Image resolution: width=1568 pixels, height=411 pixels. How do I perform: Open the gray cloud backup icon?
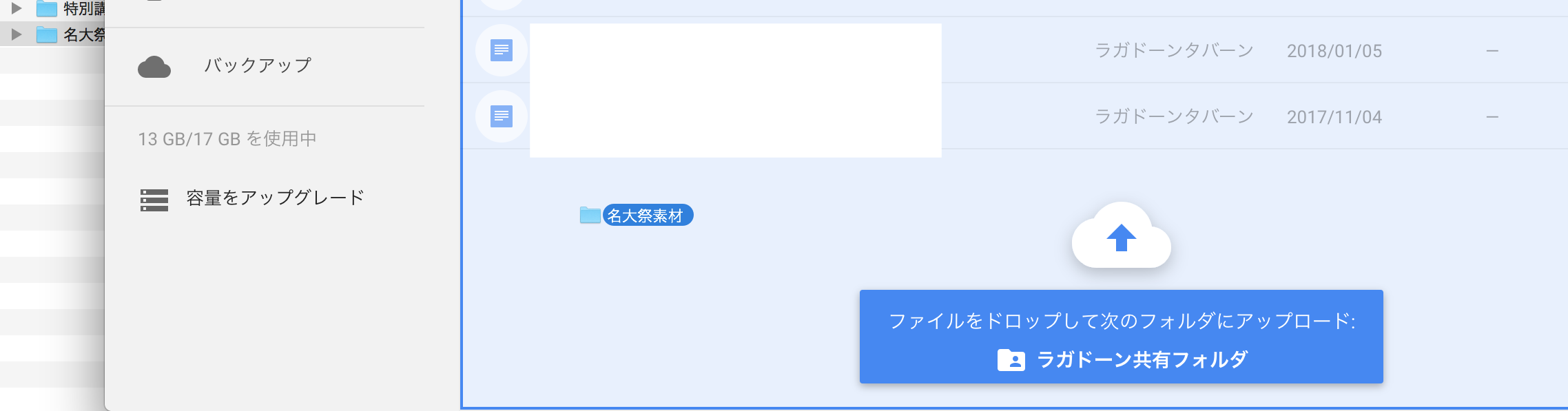(x=154, y=67)
